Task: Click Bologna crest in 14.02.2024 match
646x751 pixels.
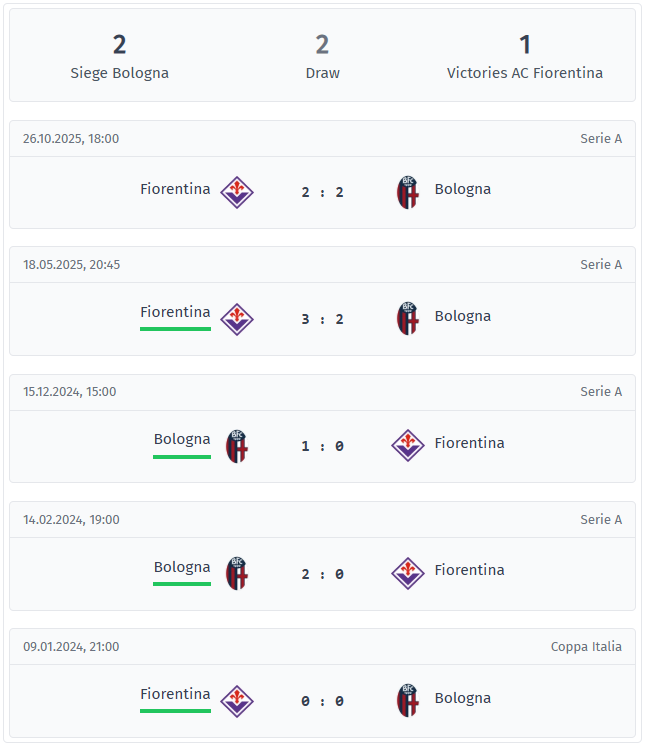Action: tap(237, 573)
